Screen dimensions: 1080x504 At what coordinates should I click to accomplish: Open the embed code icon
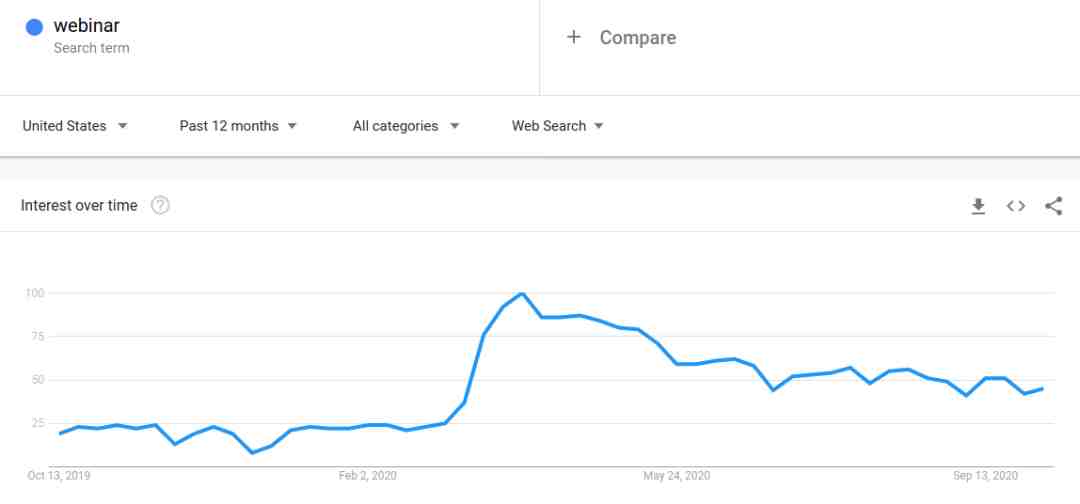click(x=1016, y=206)
